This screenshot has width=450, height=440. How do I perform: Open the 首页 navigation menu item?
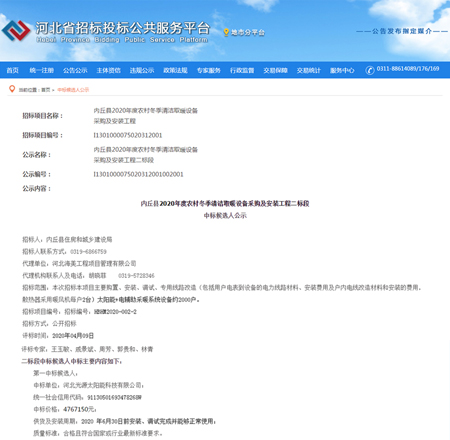click(12, 70)
